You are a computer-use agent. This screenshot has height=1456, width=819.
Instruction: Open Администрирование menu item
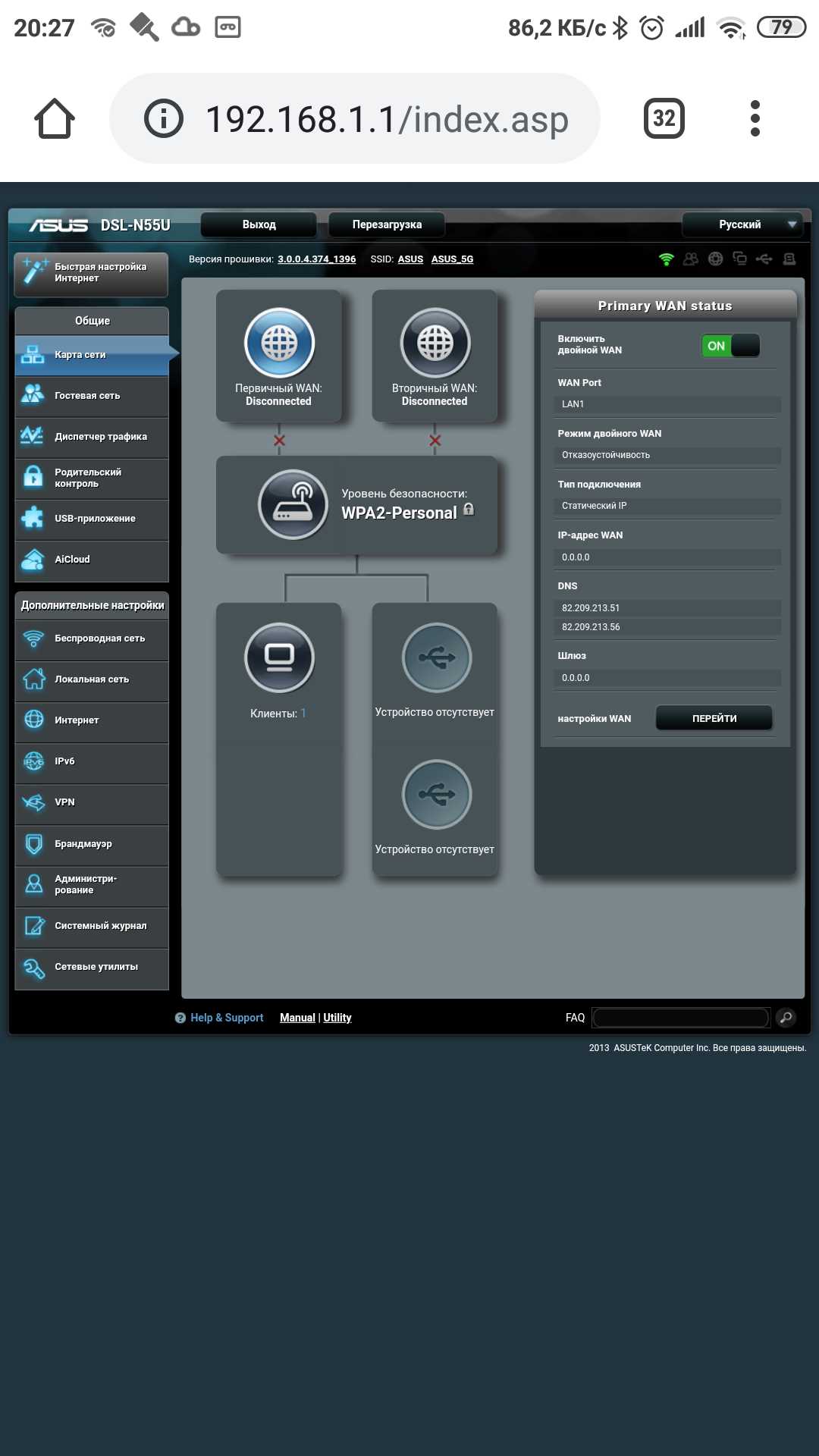click(x=92, y=885)
